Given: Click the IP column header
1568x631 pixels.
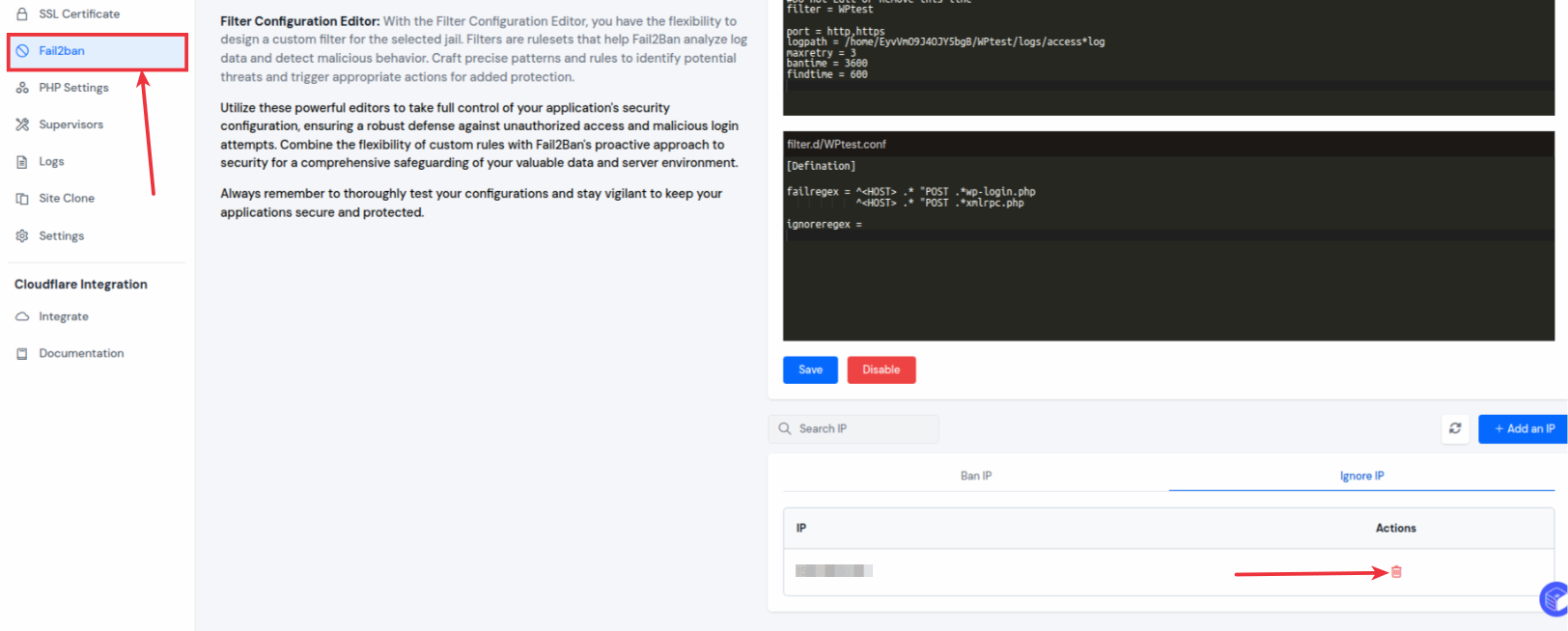Looking at the screenshot, I should click(801, 528).
